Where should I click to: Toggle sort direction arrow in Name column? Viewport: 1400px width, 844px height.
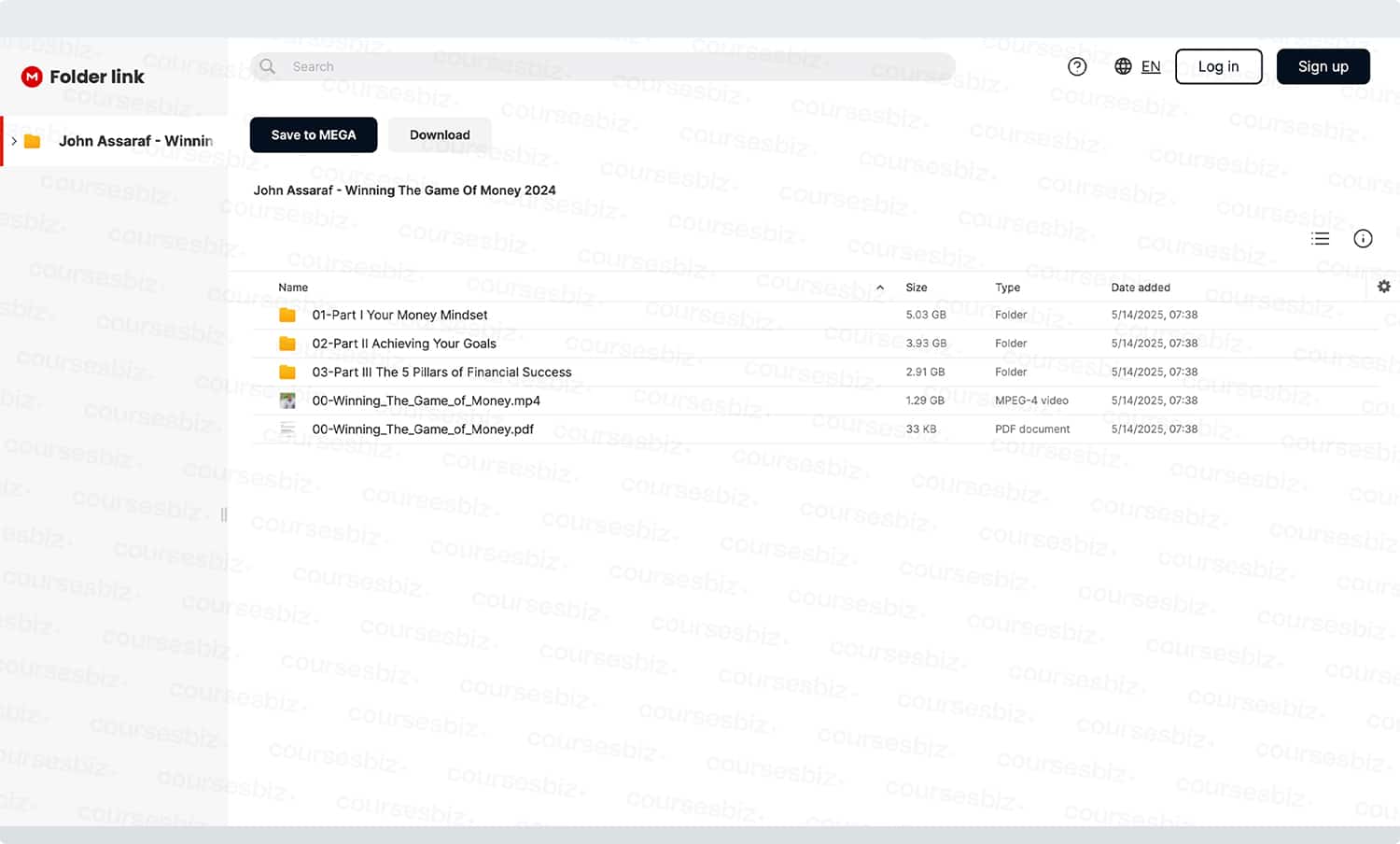tap(880, 288)
